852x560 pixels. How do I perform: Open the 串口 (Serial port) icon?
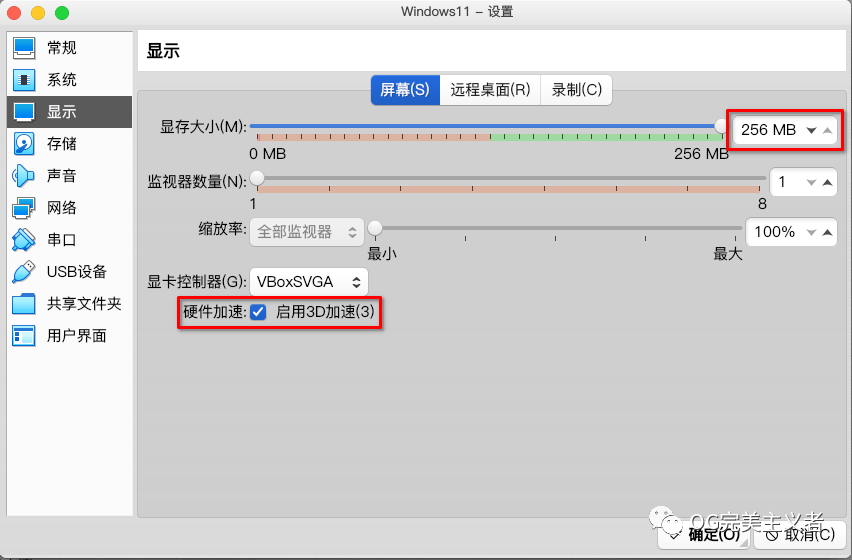tap(24, 240)
